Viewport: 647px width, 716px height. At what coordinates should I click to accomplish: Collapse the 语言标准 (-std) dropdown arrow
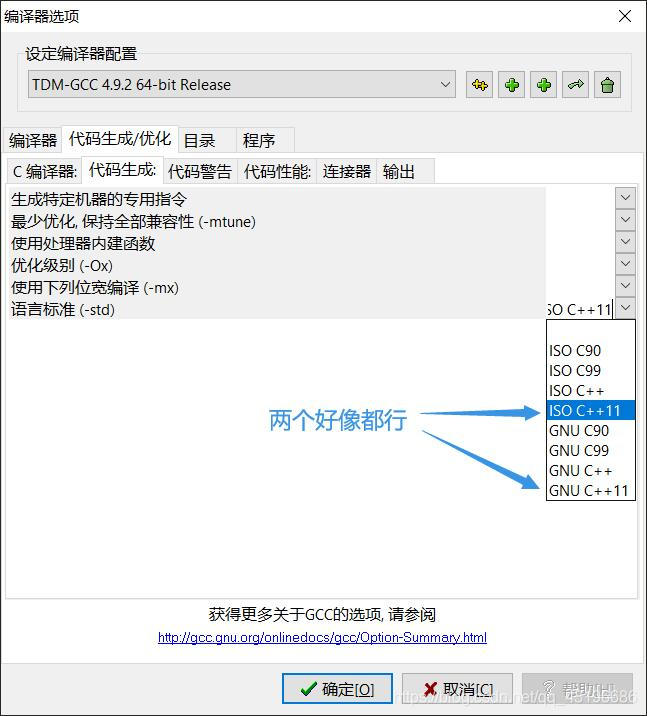pyautogui.click(x=625, y=308)
